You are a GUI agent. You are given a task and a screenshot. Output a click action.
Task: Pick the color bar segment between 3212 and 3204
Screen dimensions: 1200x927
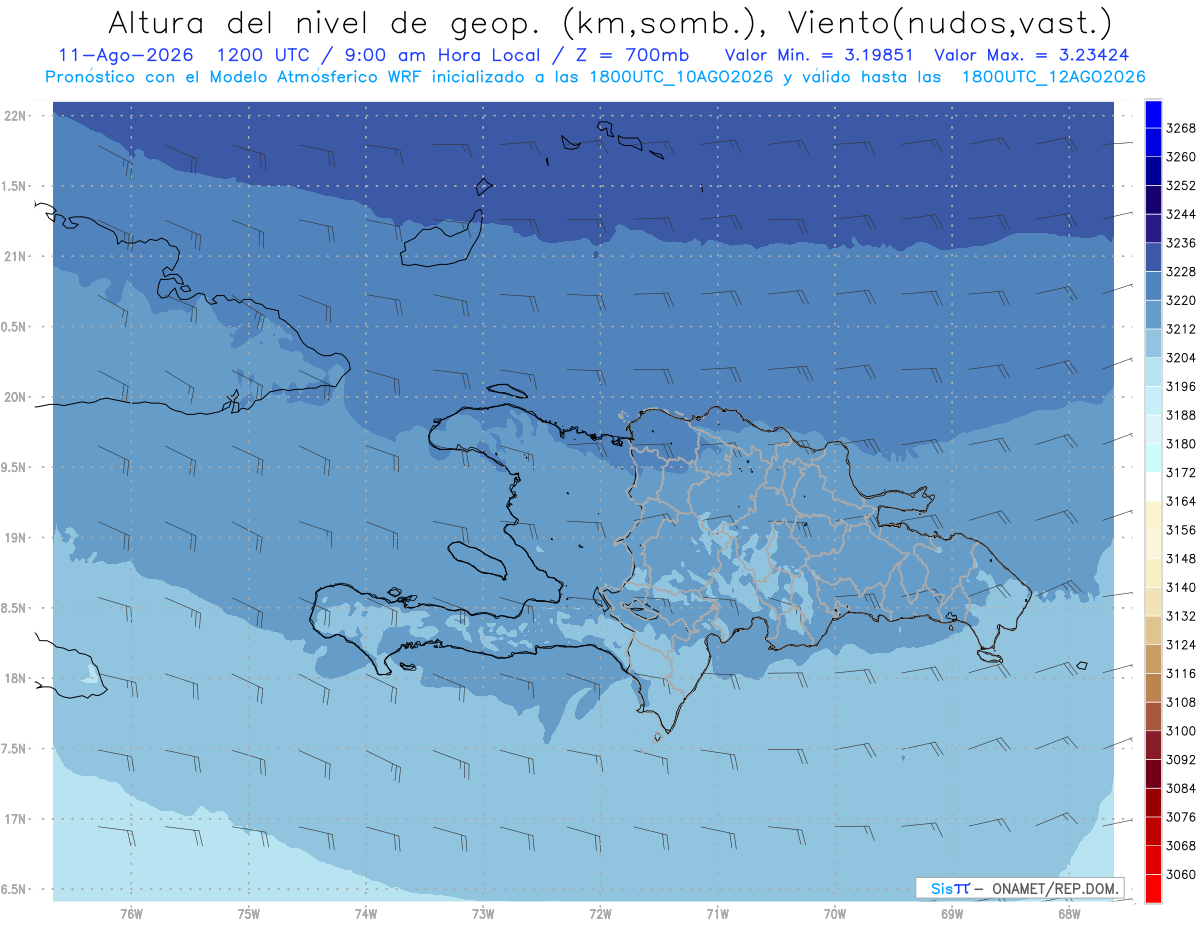pos(1153,343)
